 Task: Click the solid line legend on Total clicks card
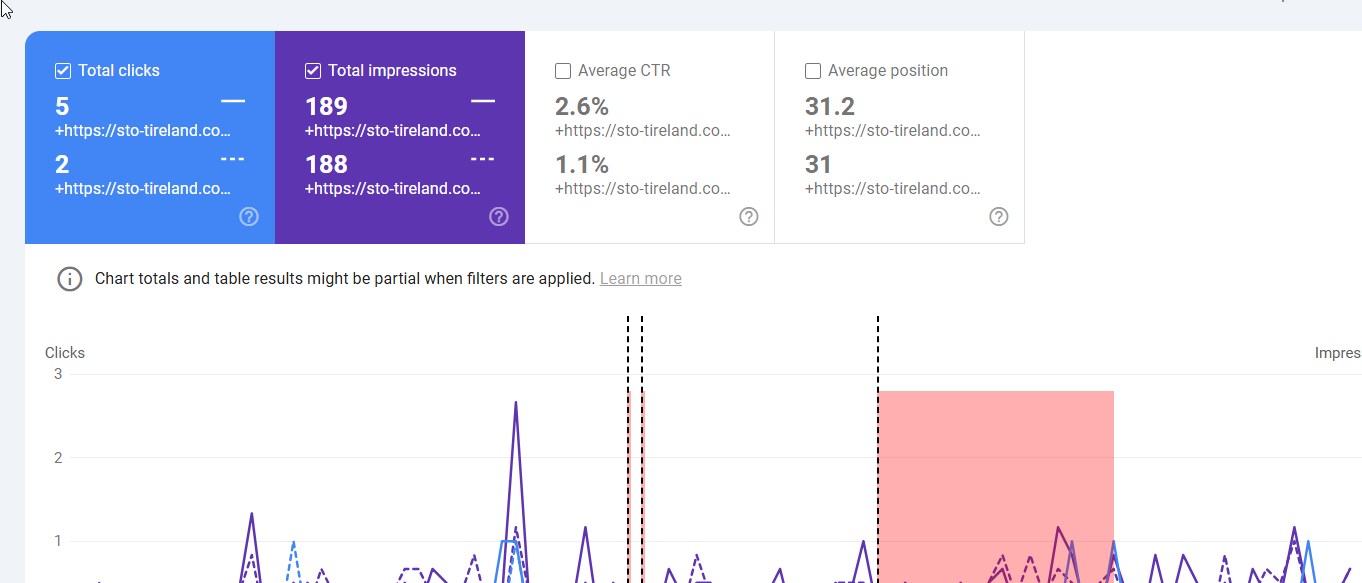[x=233, y=101]
